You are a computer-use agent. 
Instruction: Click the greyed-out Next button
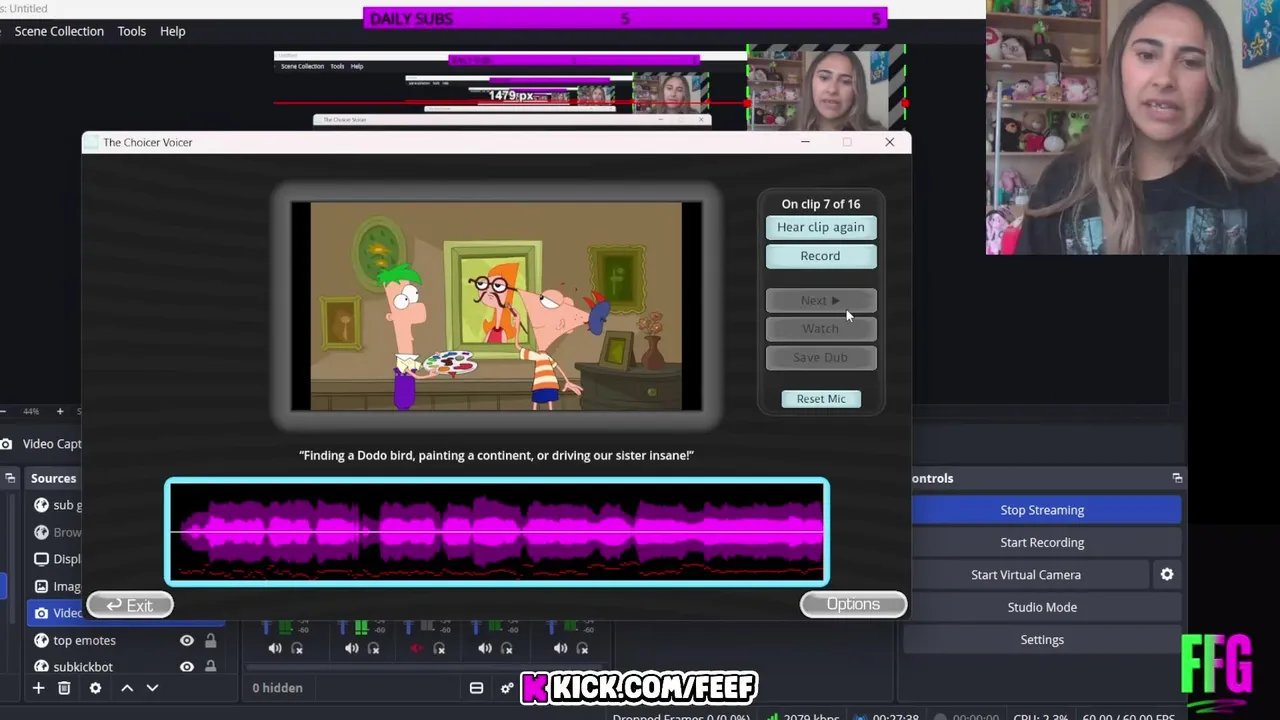821,300
